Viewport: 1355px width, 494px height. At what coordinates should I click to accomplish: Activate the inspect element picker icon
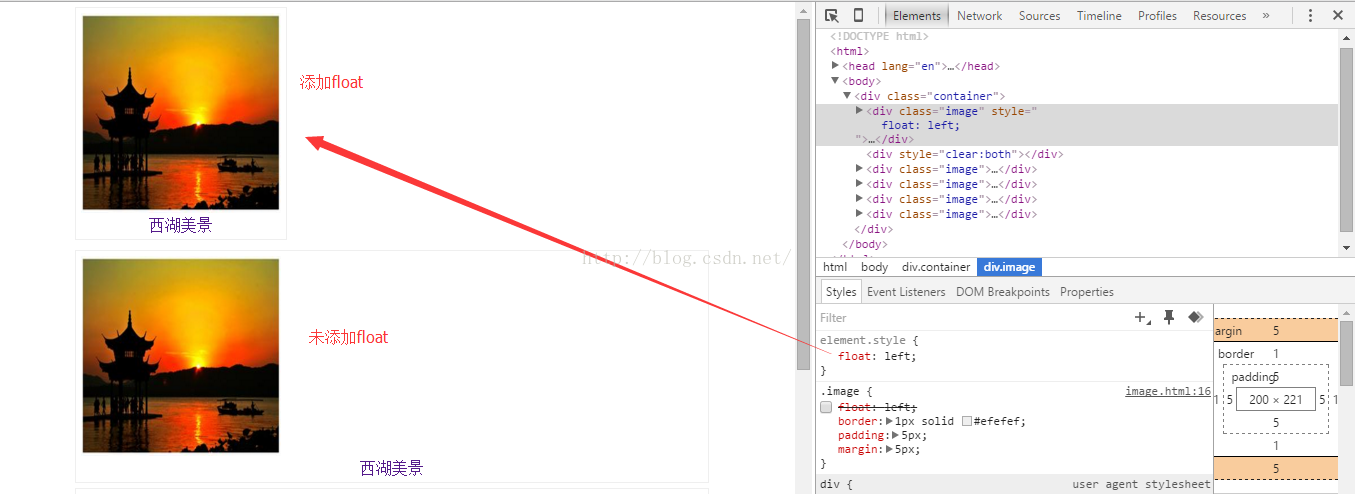(x=832, y=15)
